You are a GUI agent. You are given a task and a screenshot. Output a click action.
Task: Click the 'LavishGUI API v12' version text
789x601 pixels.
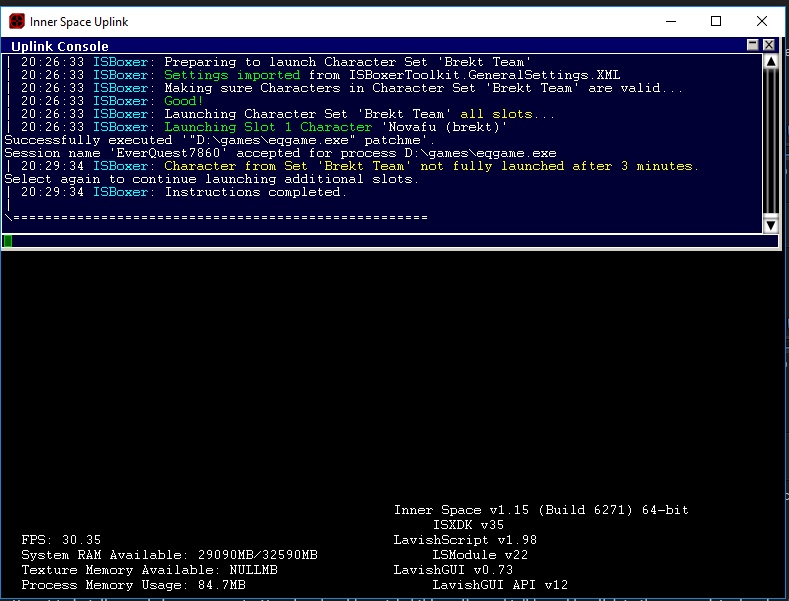[500, 585]
